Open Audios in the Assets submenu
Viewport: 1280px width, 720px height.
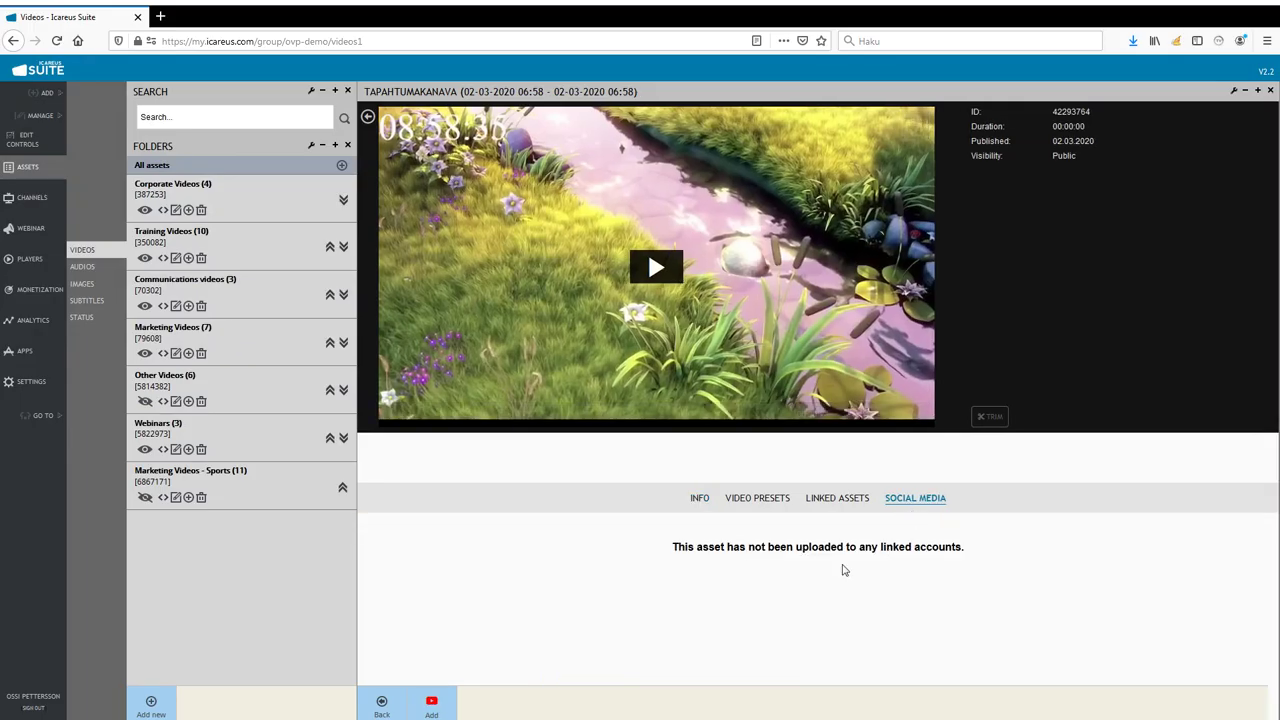pyautogui.click(x=82, y=267)
